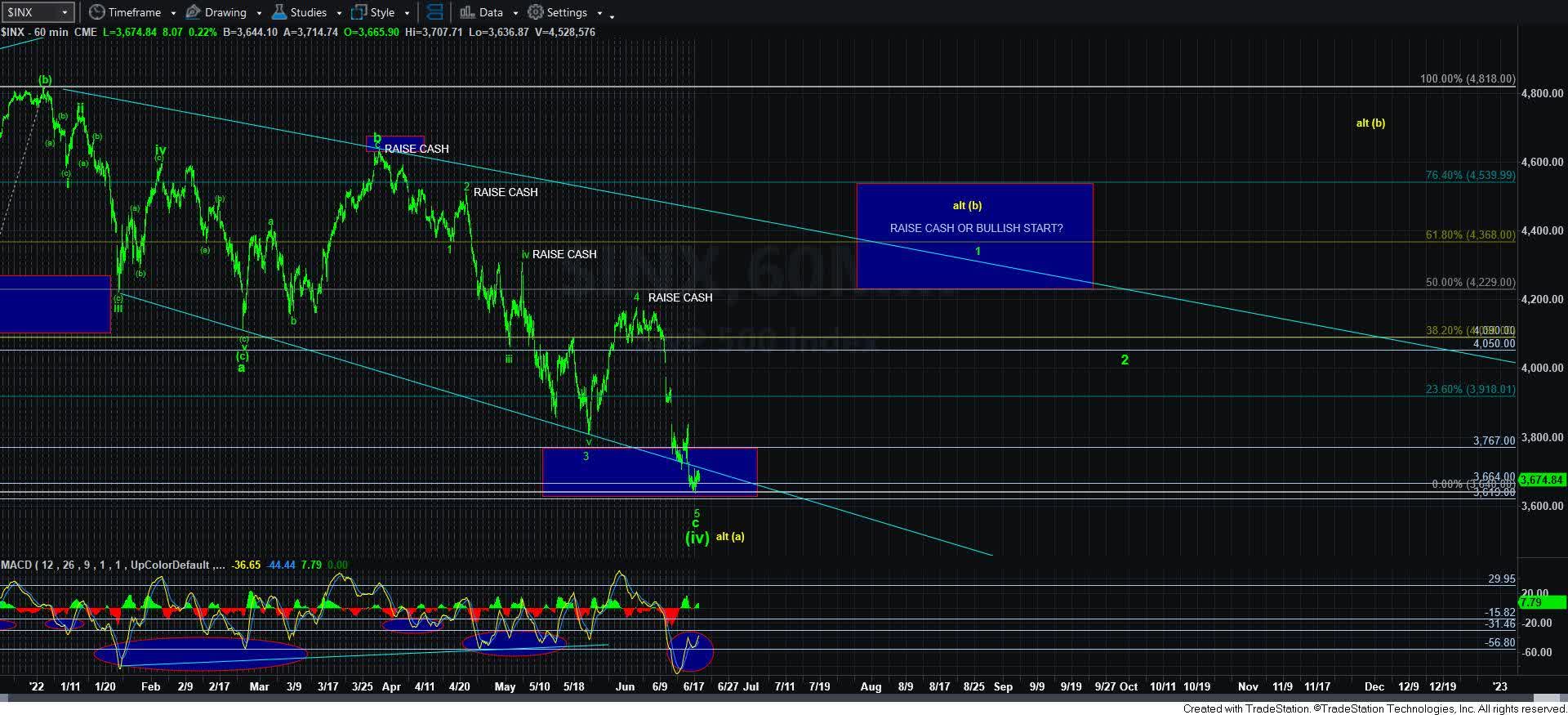This screenshot has height=715, width=1568.
Task: Click the "A=3,714.74" ask value
Action: pos(310,32)
